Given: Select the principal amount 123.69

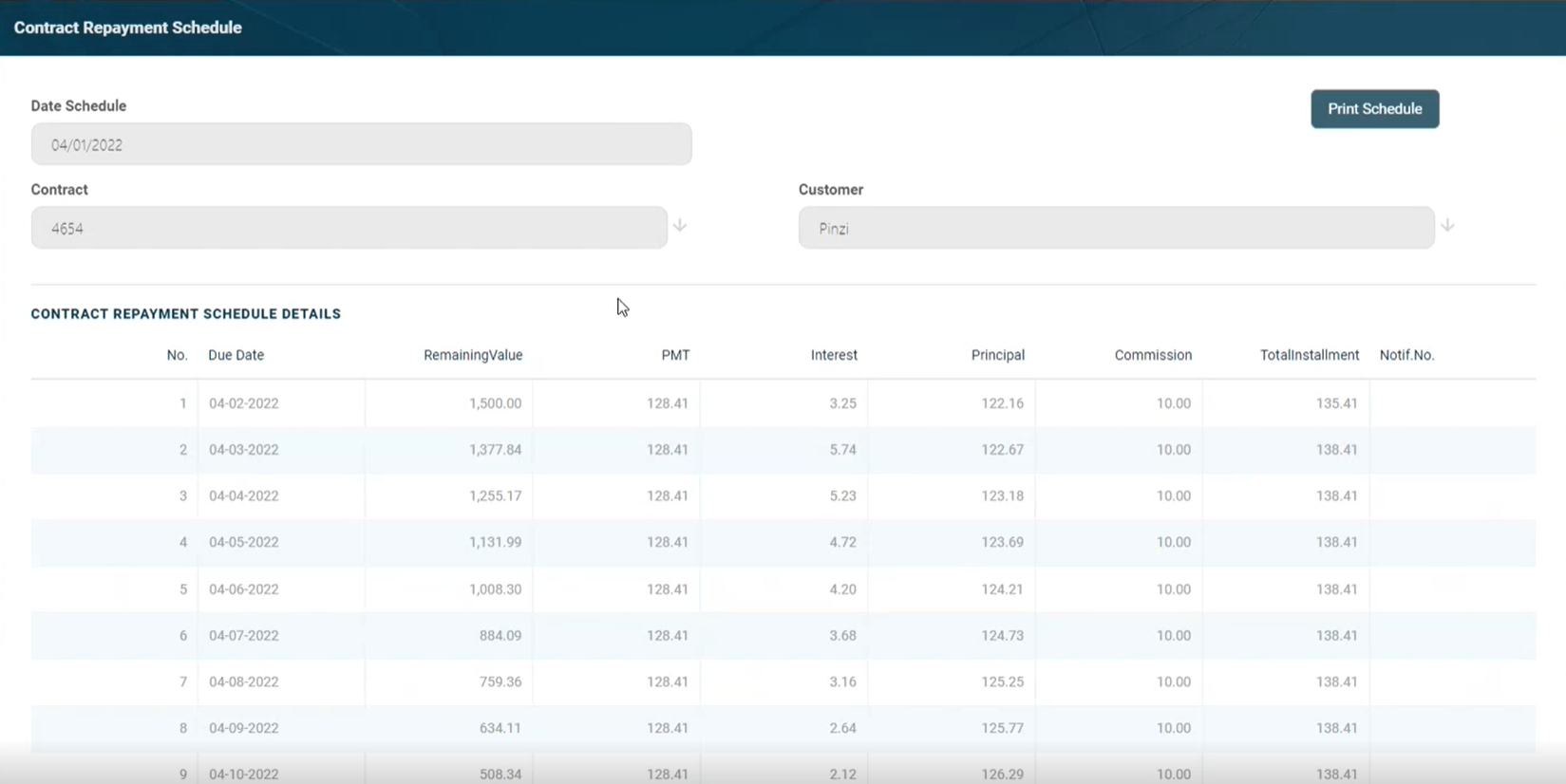Looking at the screenshot, I should tap(1002, 542).
